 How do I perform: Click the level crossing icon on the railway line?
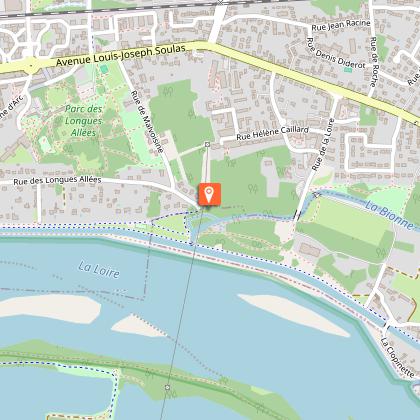220,2
